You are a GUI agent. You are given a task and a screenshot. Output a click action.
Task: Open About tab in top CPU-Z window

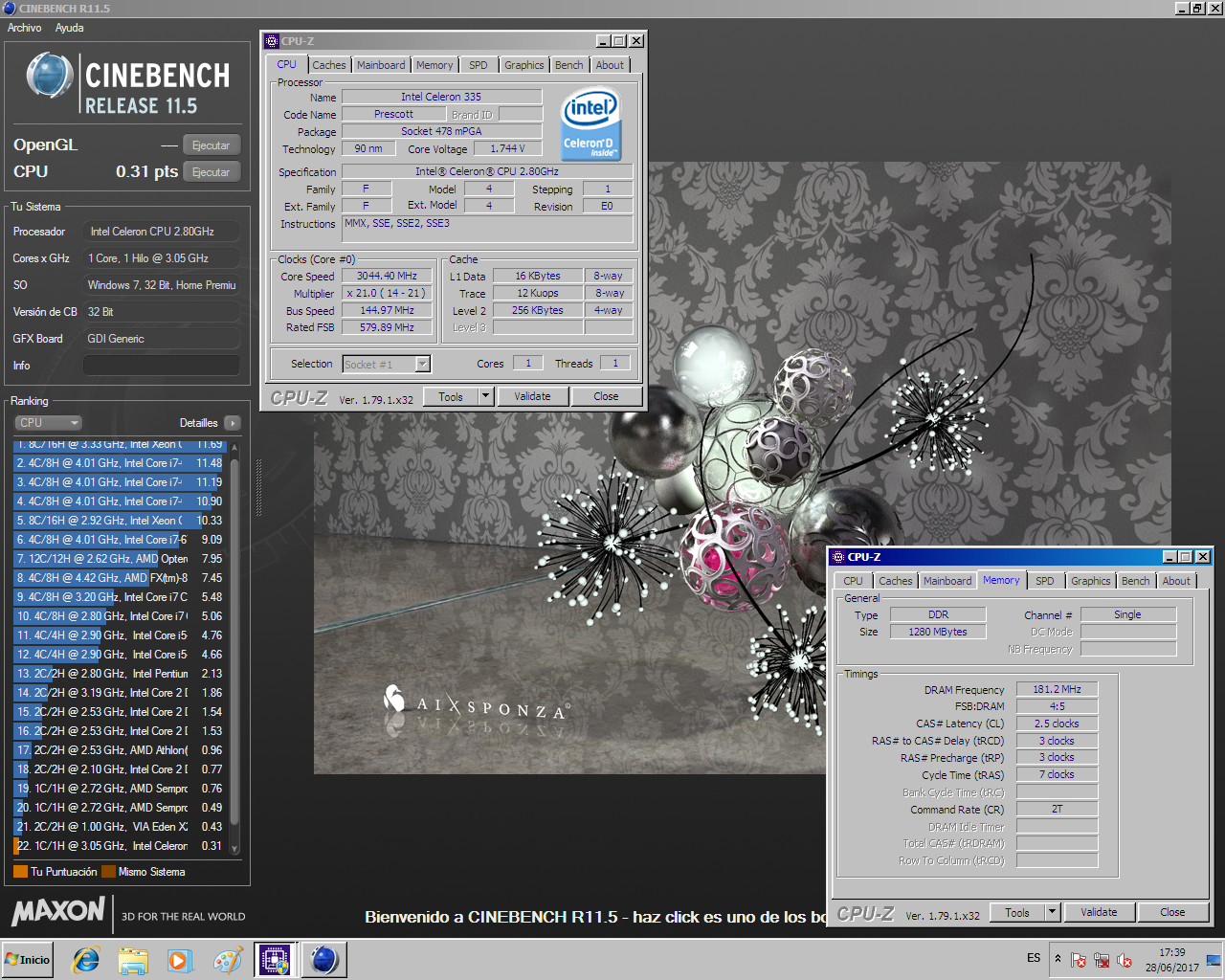coord(610,65)
